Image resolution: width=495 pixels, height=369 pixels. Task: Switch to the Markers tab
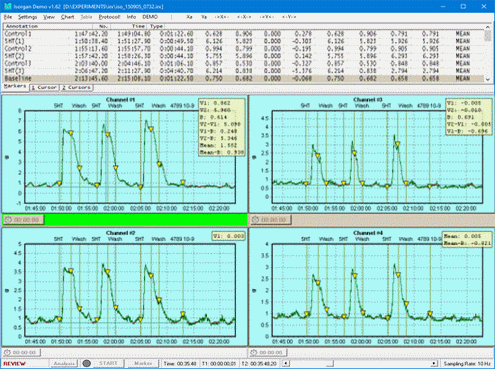coord(15,86)
